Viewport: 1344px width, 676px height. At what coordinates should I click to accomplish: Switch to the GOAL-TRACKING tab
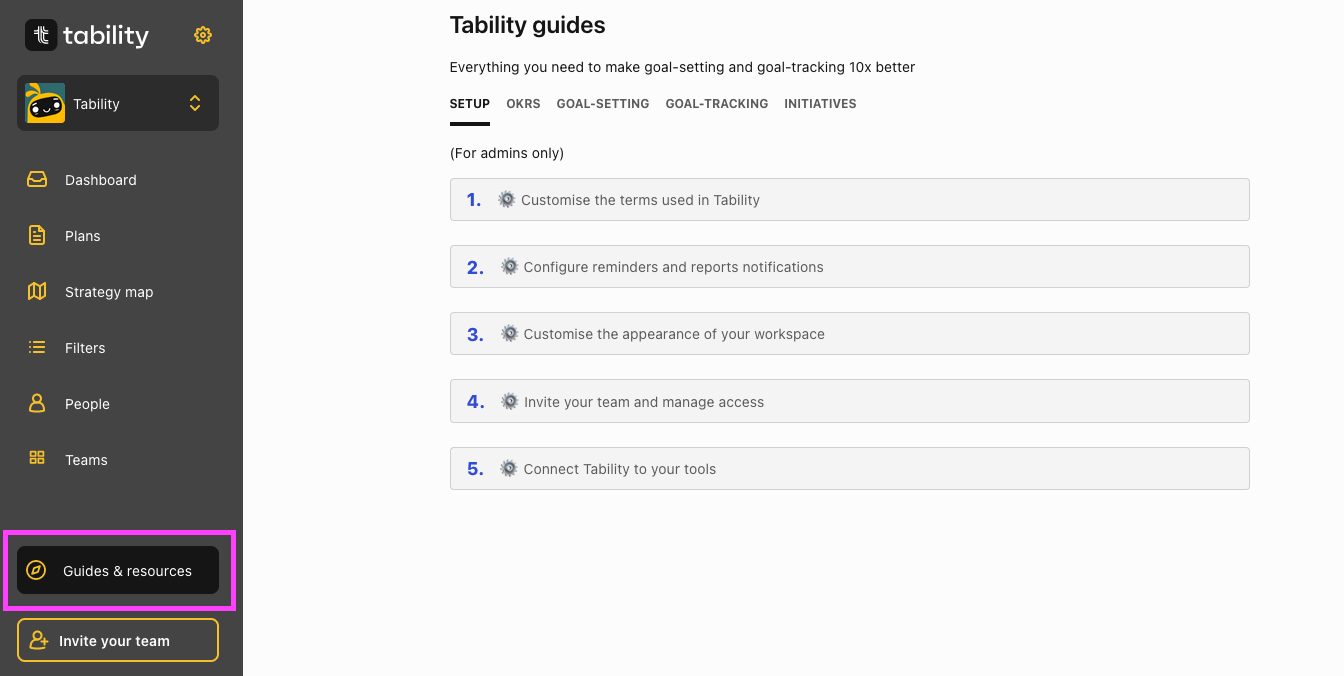tap(717, 104)
